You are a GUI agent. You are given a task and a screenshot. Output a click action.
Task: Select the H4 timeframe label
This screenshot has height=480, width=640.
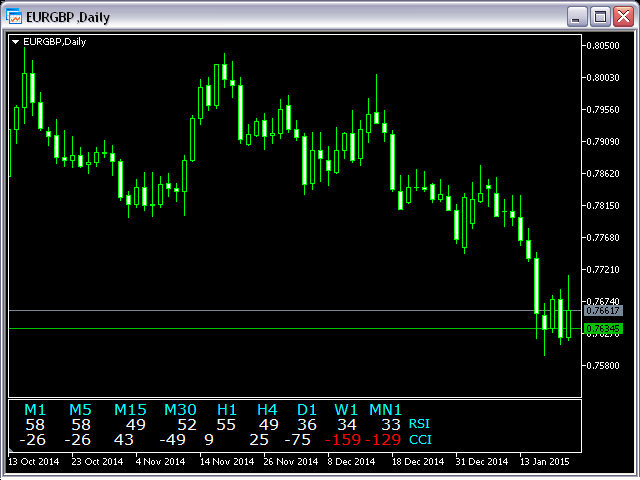(x=267, y=409)
